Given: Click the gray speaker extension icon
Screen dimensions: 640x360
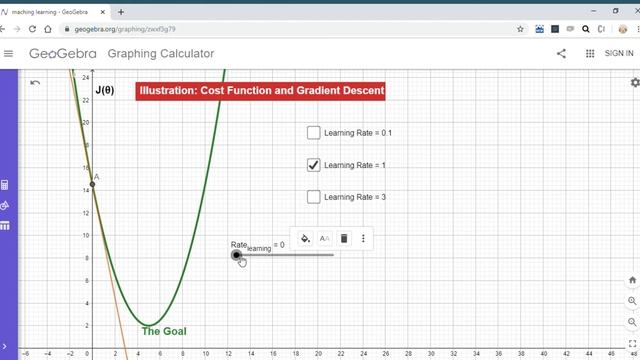Looking at the screenshot, I should coord(570,29).
